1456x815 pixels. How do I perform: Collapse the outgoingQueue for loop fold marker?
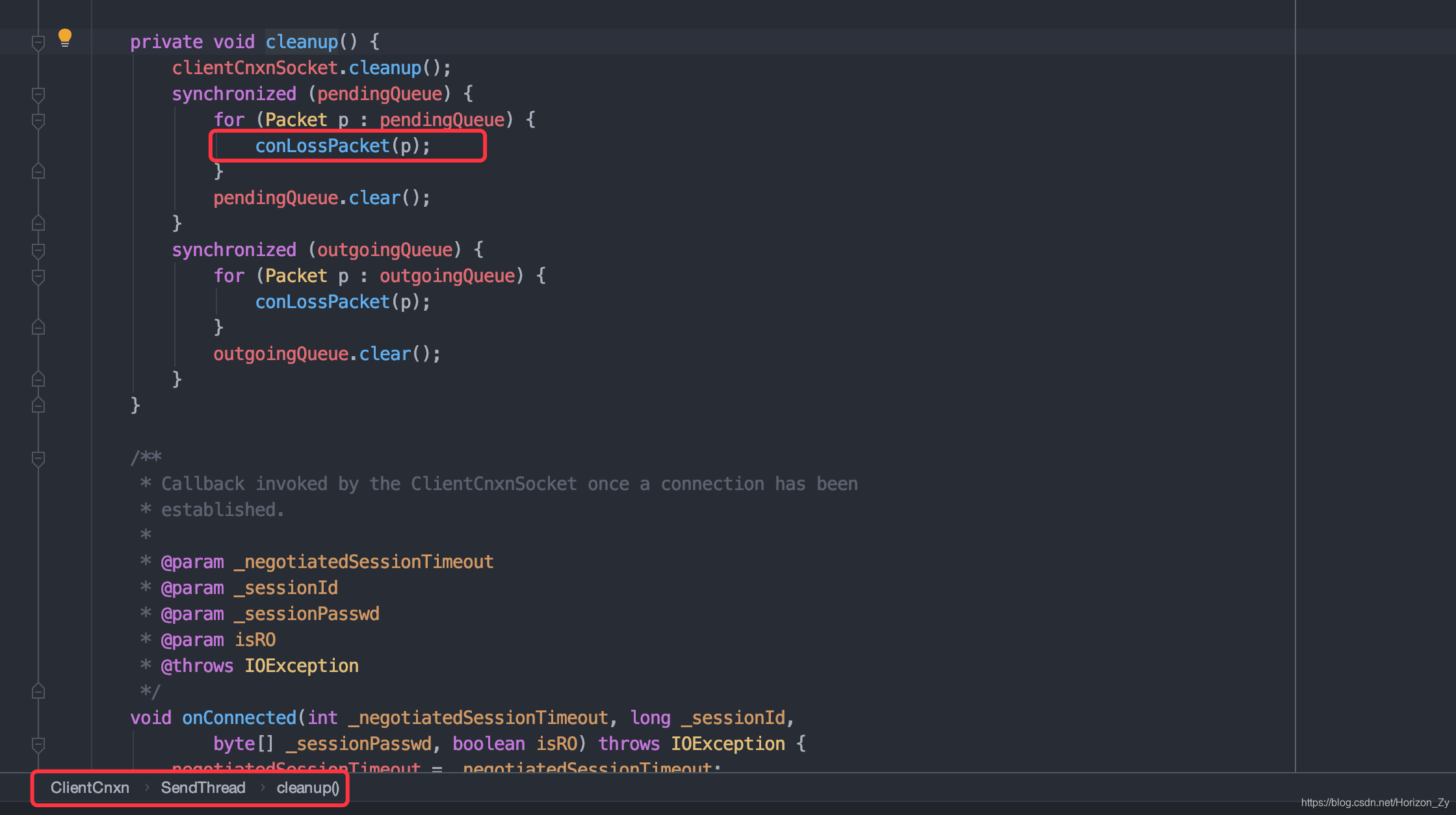click(38, 276)
